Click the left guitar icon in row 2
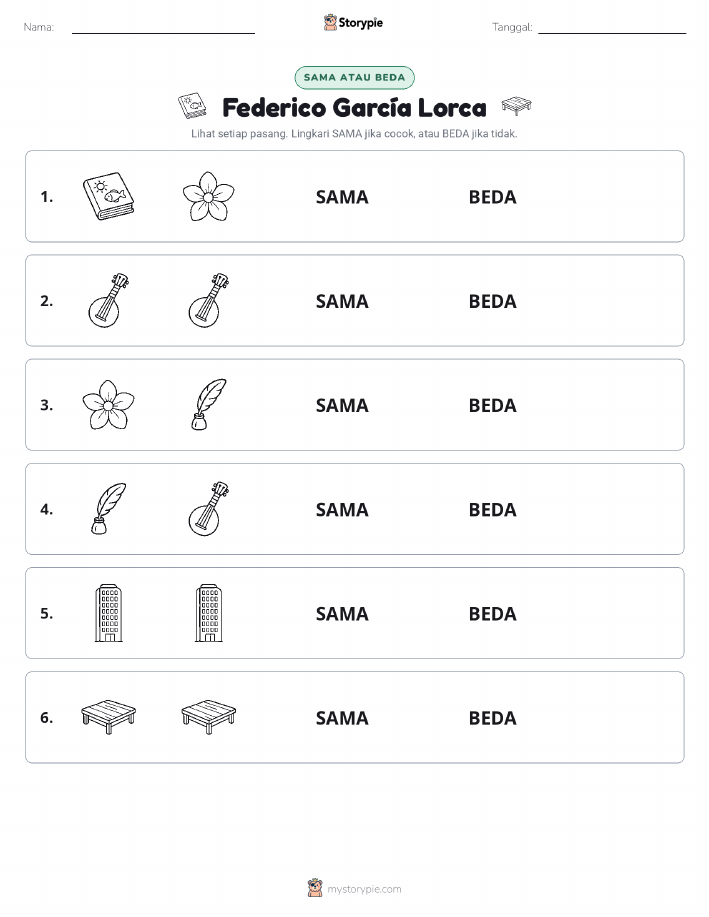 [108, 300]
